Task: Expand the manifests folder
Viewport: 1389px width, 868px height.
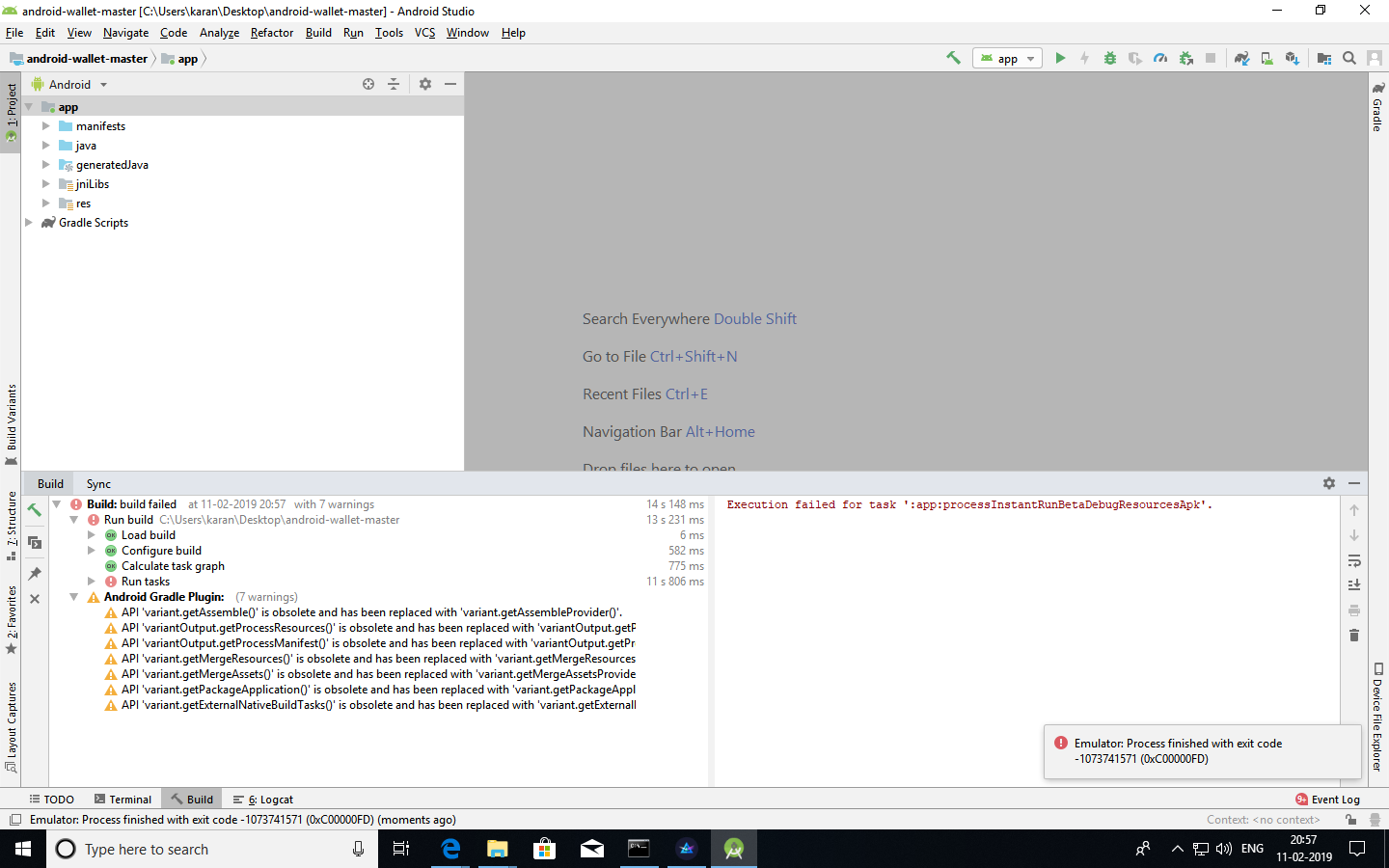Action: coord(45,126)
